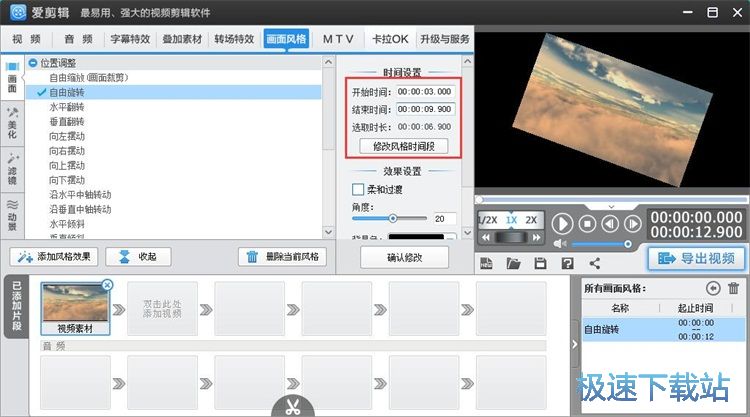This screenshot has height=417, width=750.
Task: Click the volume speaker icon
Action: point(559,244)
